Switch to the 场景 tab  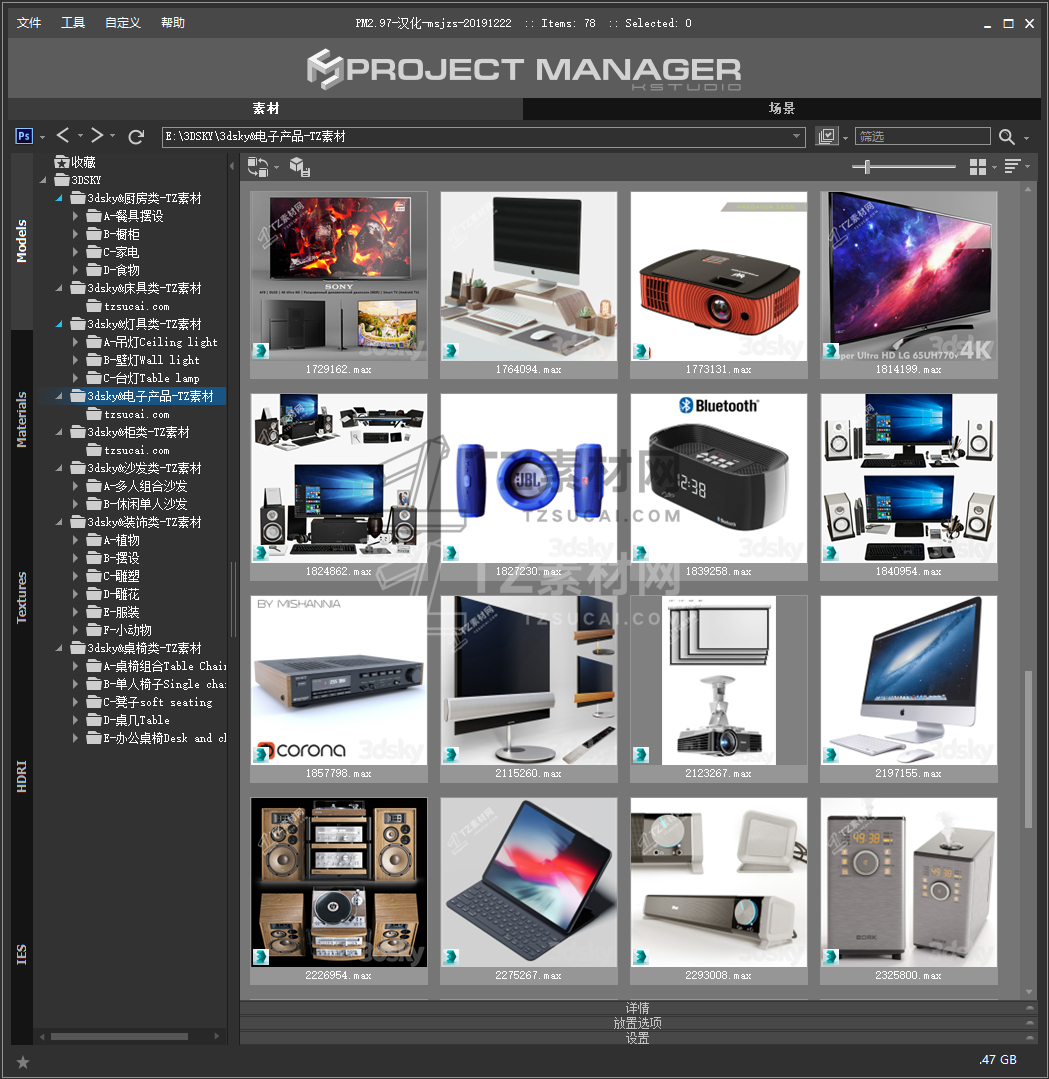tap(781, 109)
